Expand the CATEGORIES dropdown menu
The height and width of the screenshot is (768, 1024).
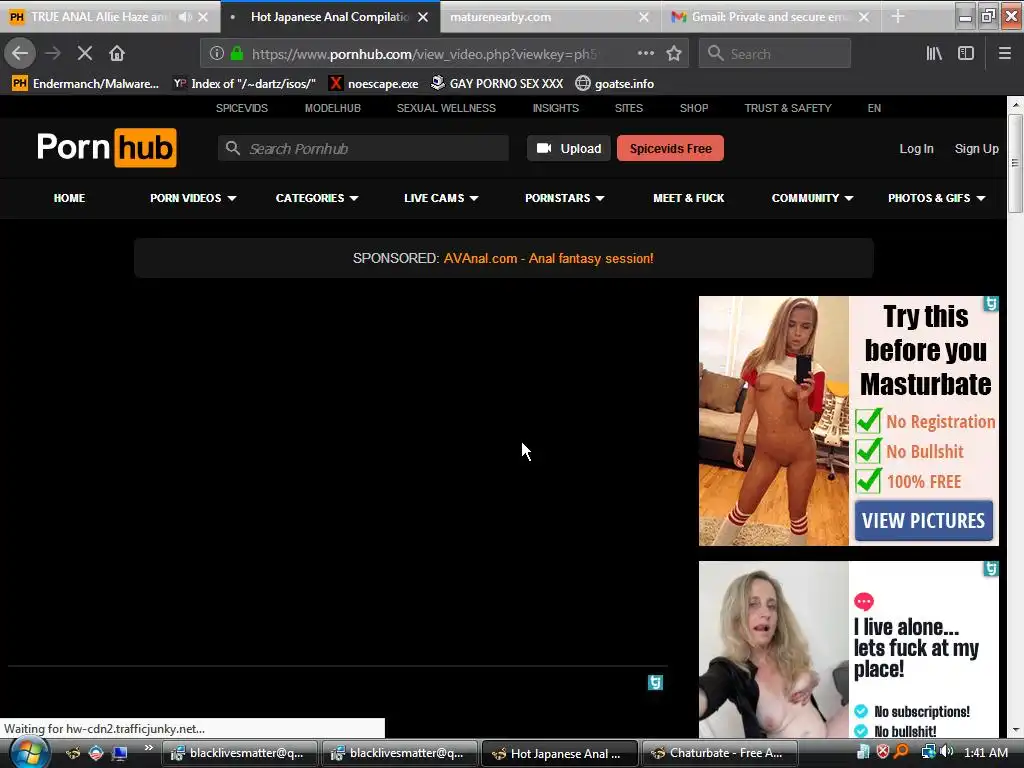tap(317, 198)
